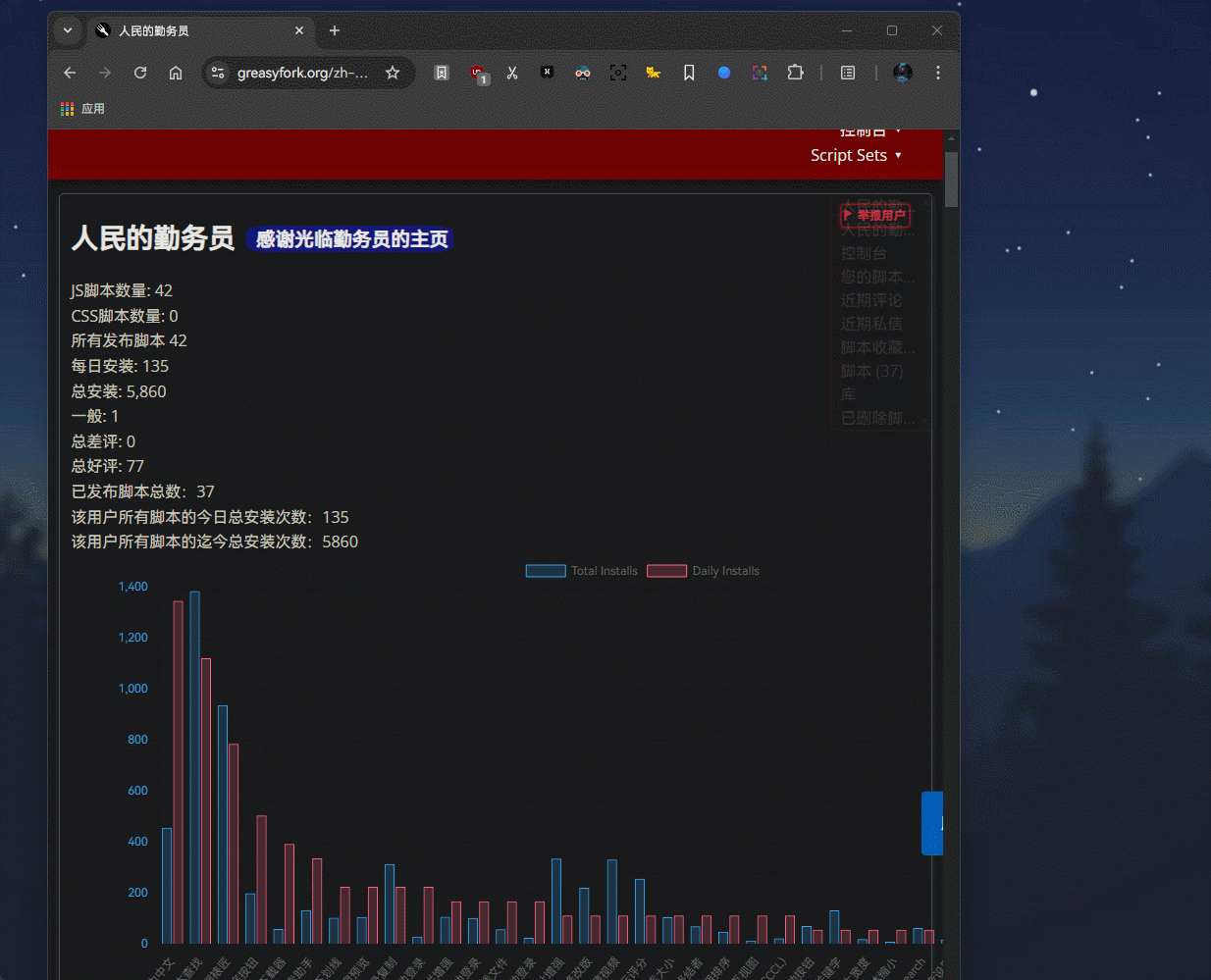Reload the current page
Screen dimensions: 1211x980
pos(140,72)
